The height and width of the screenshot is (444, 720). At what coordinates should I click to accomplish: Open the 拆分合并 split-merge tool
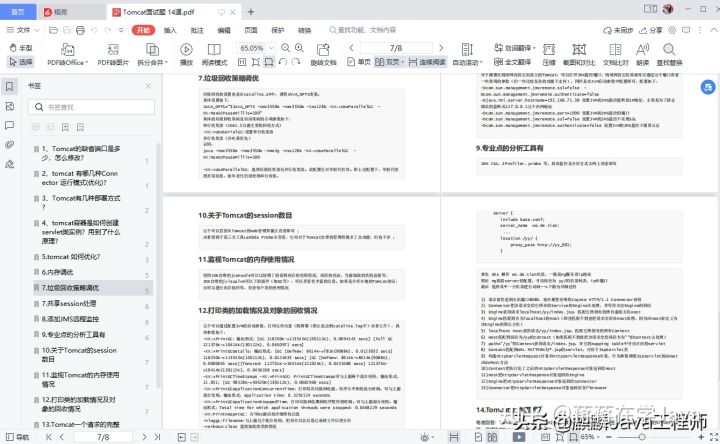(152, 54)
